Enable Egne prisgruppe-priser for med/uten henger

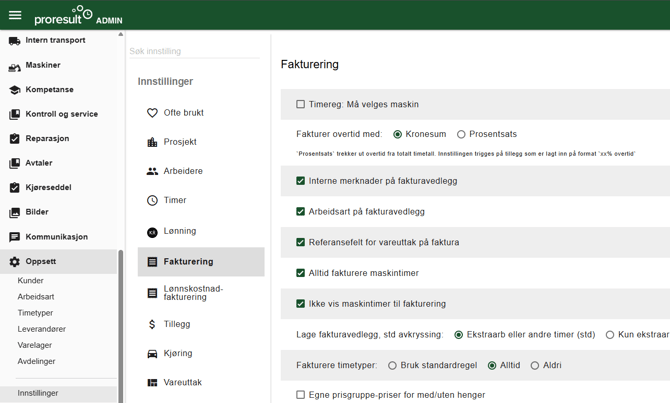pyautogui.click(x=300, y=395)
